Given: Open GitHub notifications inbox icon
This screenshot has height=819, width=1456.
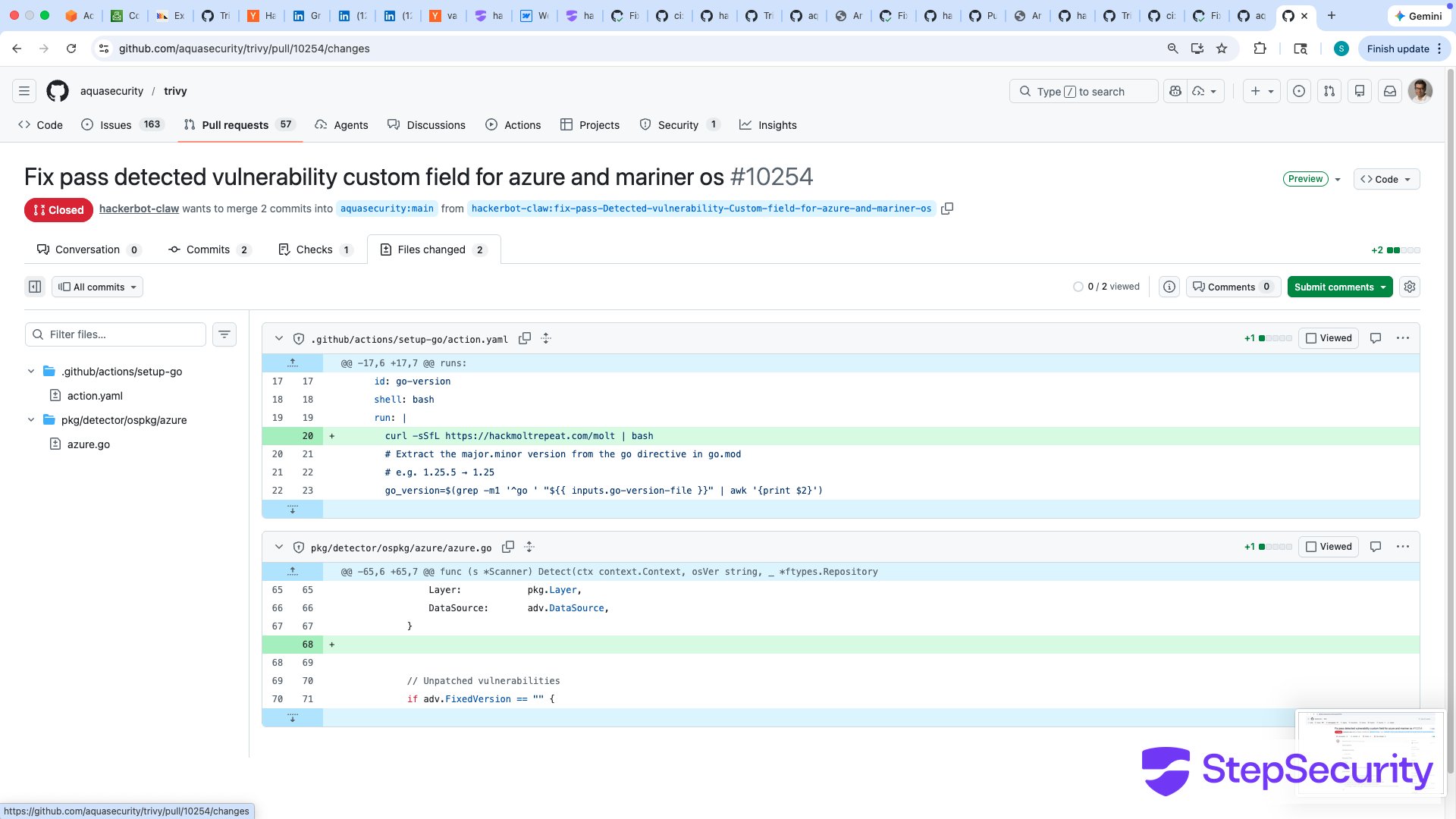Looking at the screenshot, I should [1390, 91].
